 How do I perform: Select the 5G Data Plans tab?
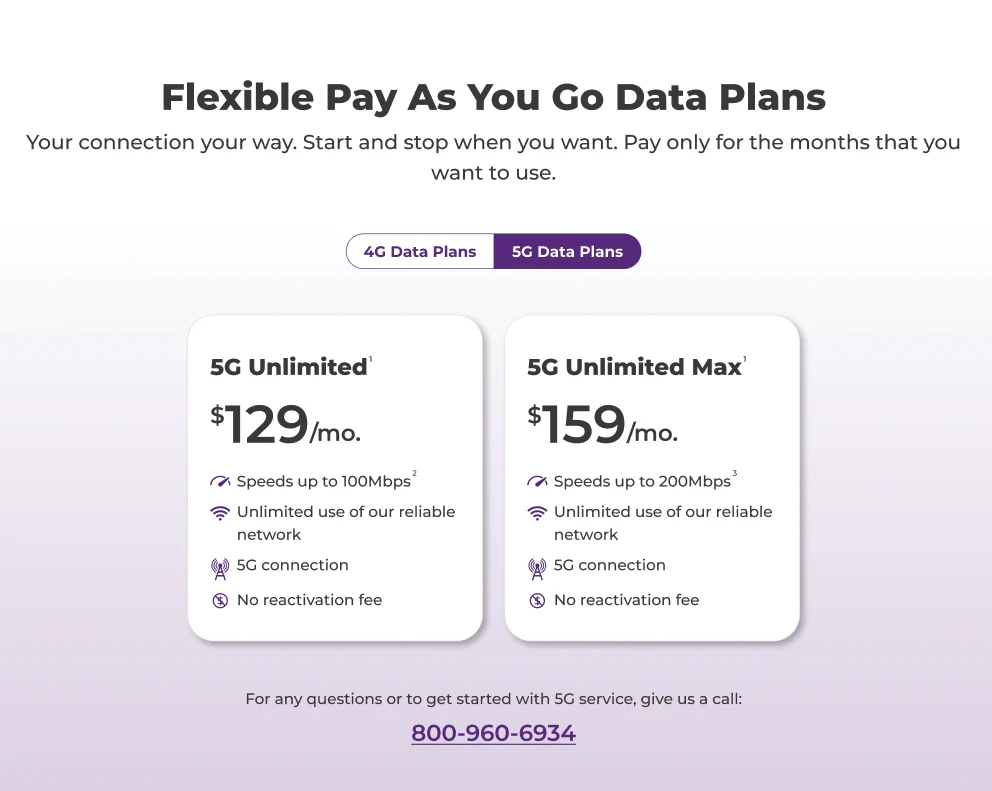click(x=567, y=252)
